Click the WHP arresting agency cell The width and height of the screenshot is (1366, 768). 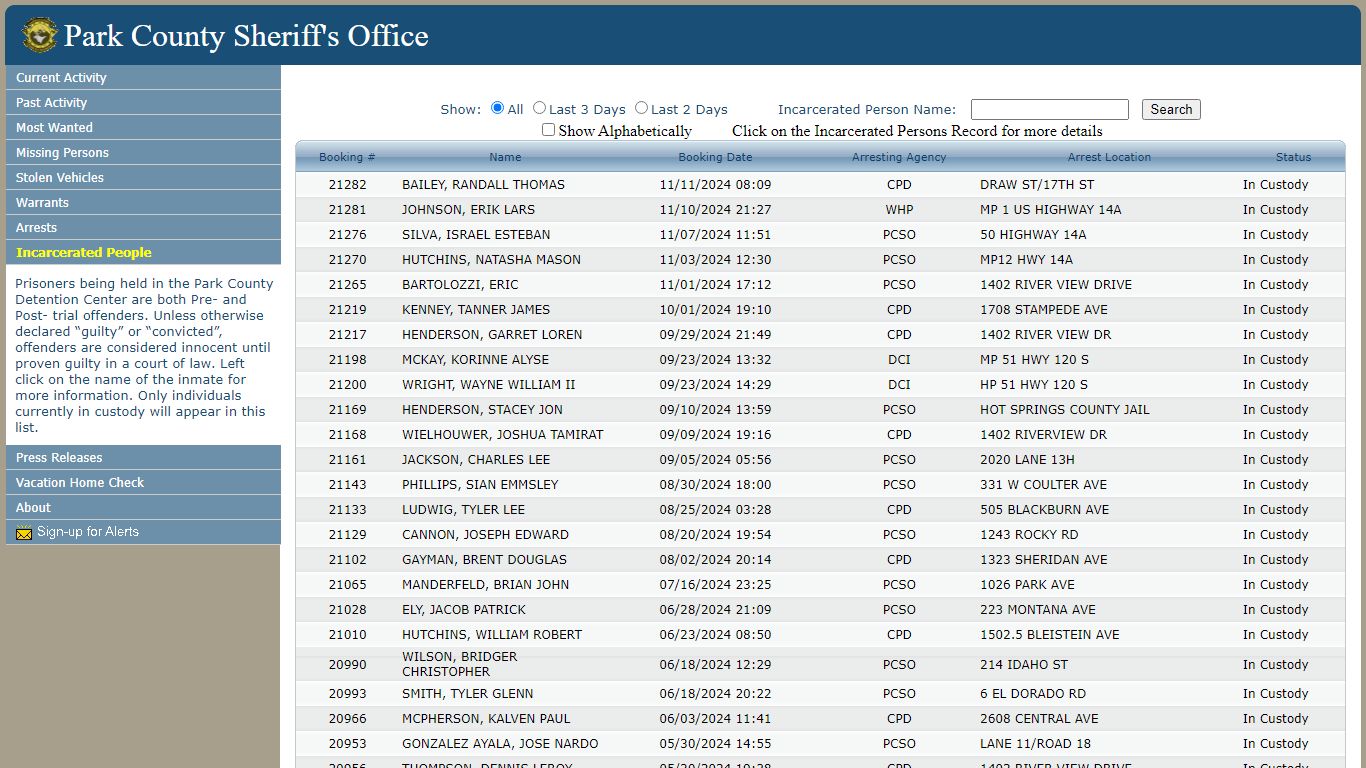[899, 210]
